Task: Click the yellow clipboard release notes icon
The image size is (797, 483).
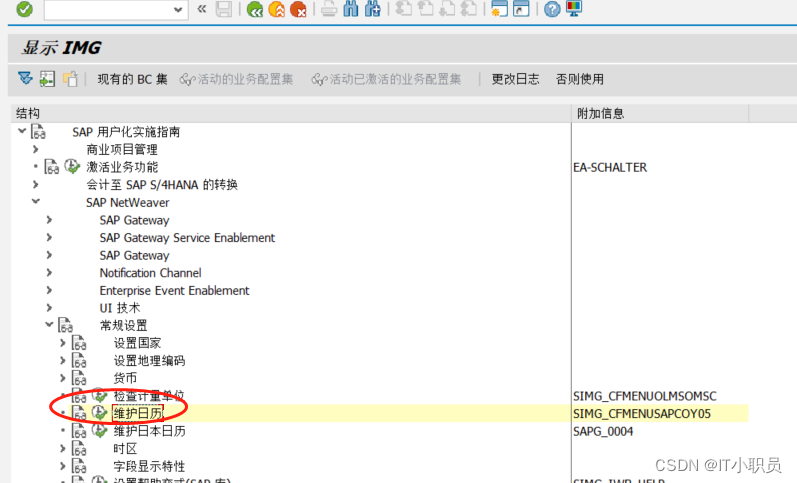Action: pyautogui.click(x=70, y=79)
